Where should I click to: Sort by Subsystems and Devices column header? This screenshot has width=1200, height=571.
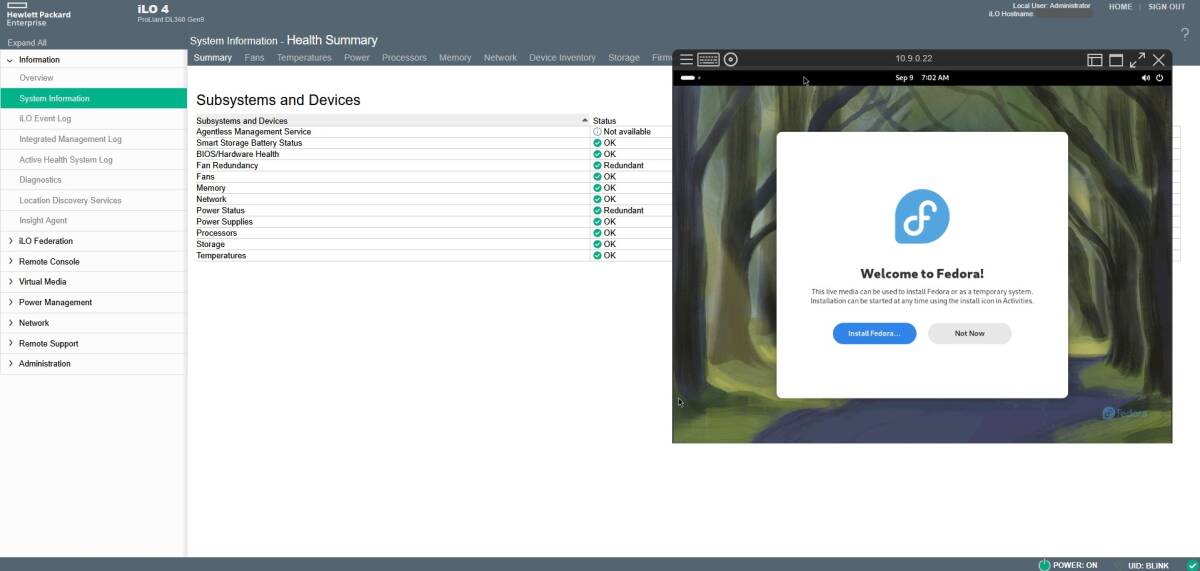click(393, 121)
